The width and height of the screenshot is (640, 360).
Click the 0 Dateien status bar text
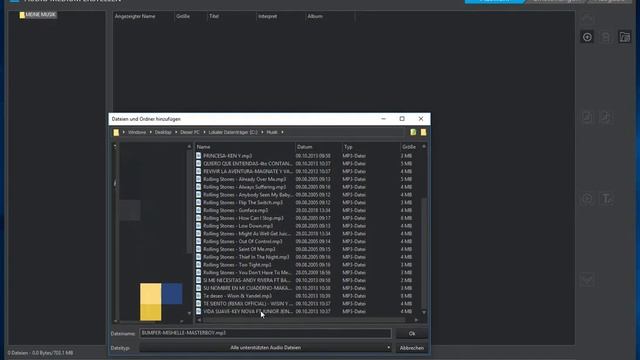click(x=40, y=353)
